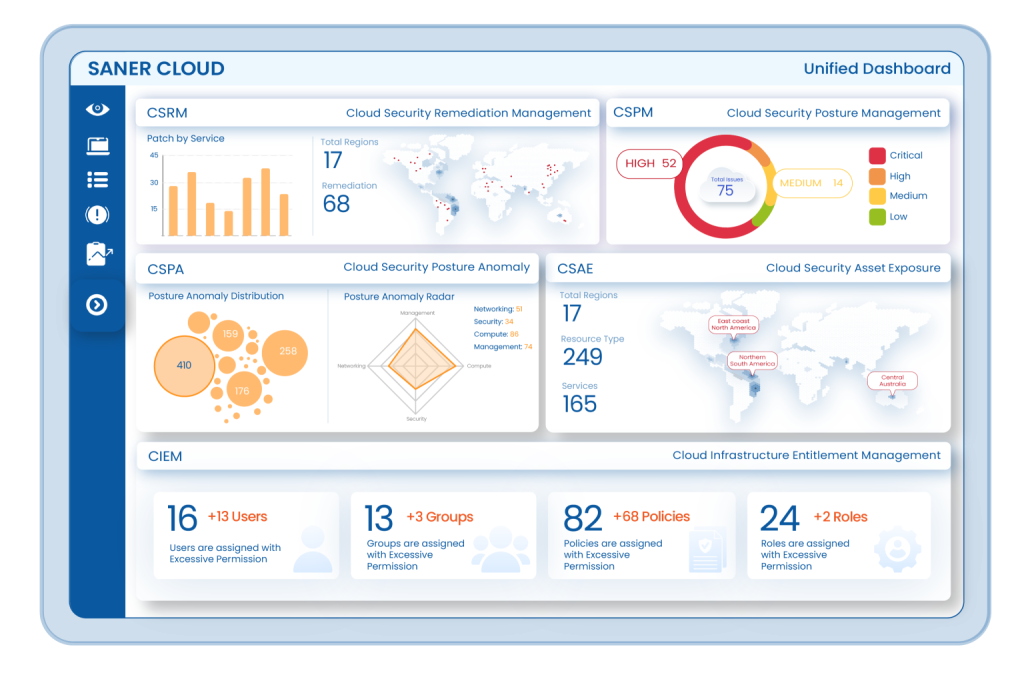Click the MEDIUM 14 issue label
The image size is (1024, 683).
click(x=812, y=183)
